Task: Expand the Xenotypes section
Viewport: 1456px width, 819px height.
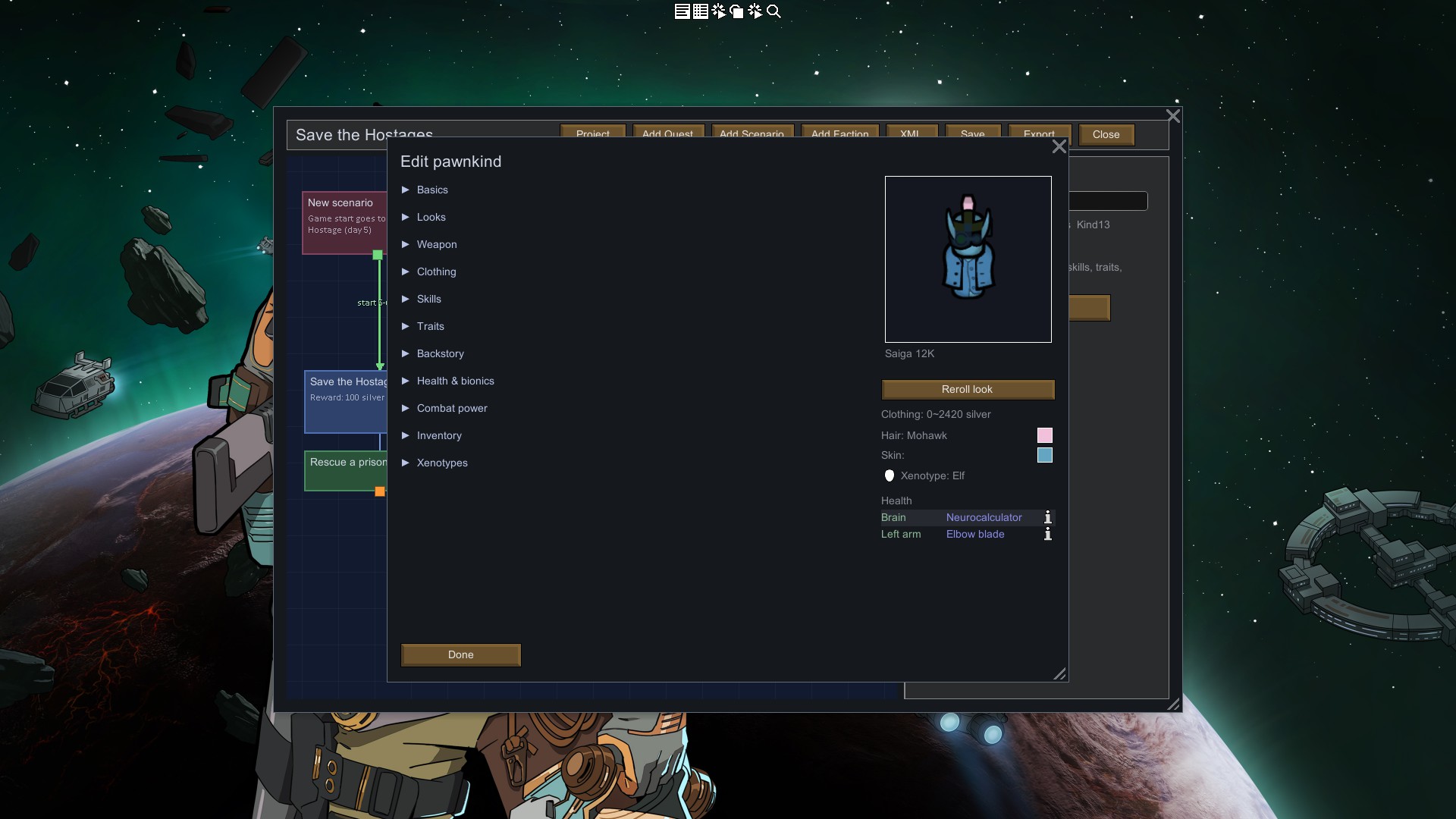Action: point(435,463)
